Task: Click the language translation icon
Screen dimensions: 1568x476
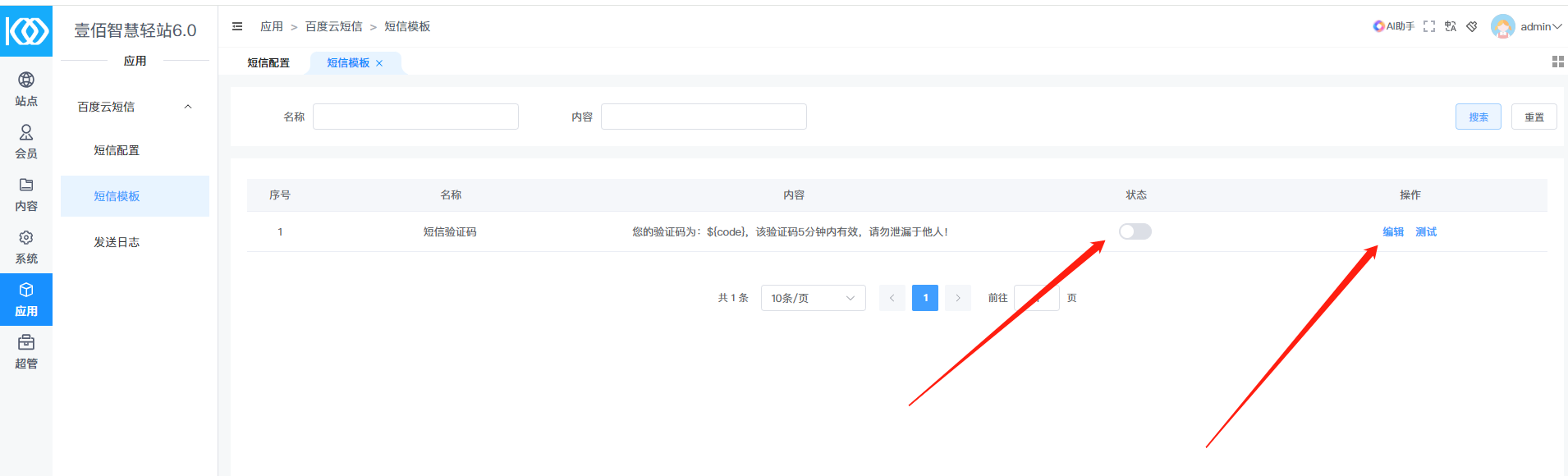Action: [x=1451, y=26]
